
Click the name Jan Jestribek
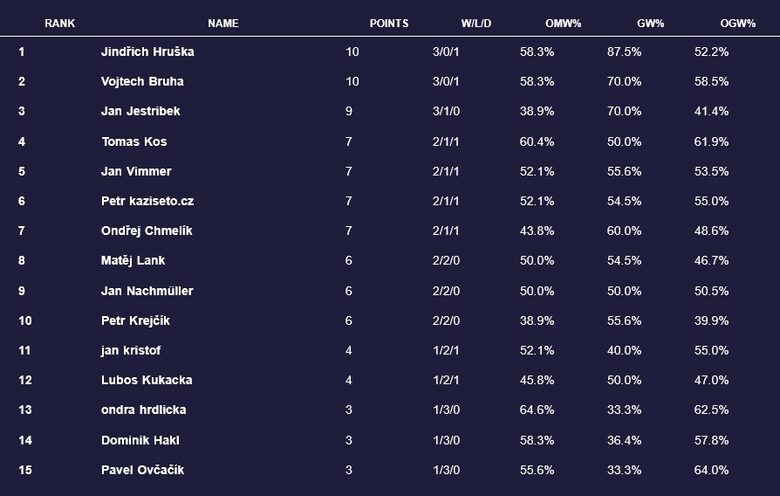pos(141,111)
